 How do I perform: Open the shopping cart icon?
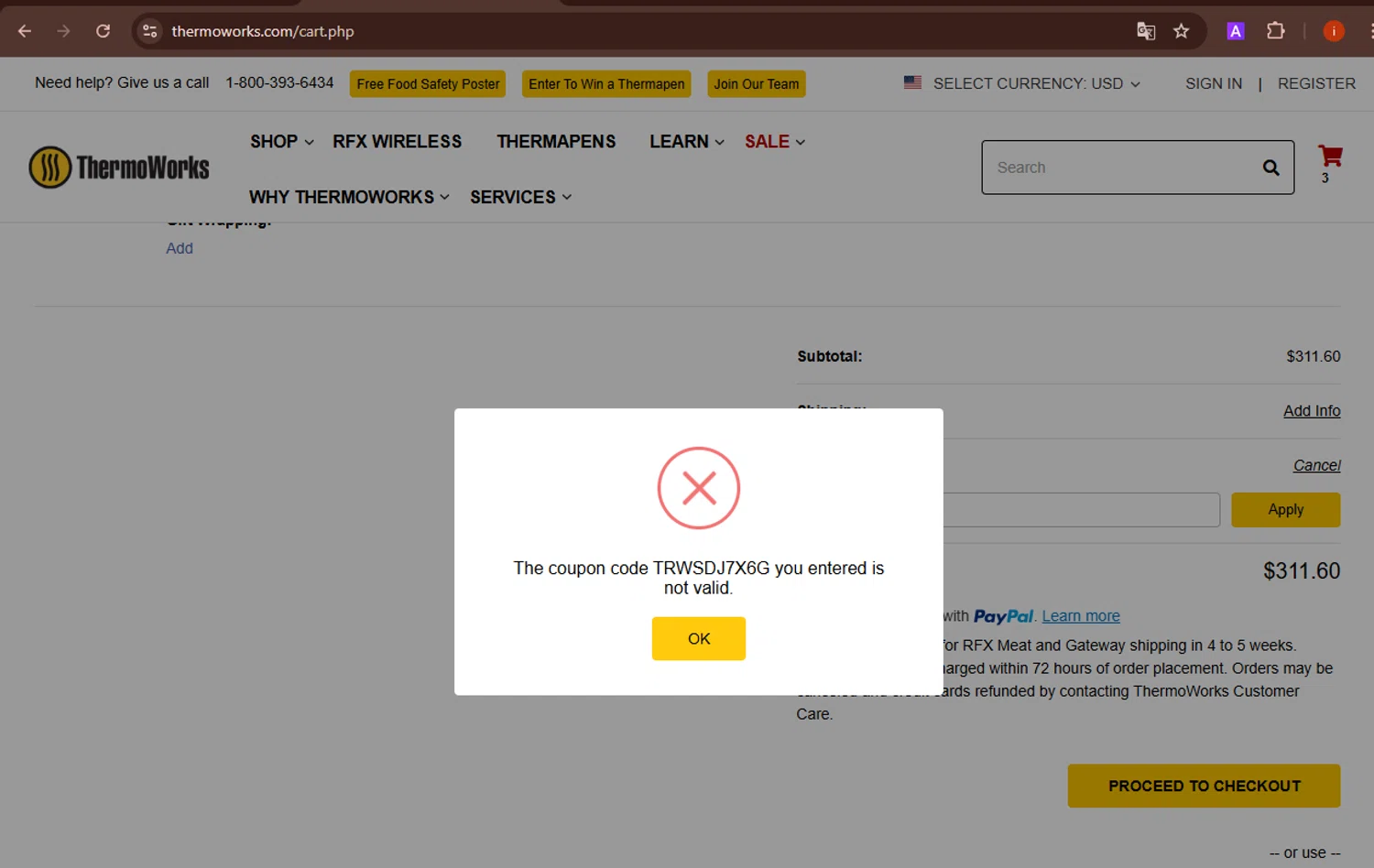(x=1330, y=157)
